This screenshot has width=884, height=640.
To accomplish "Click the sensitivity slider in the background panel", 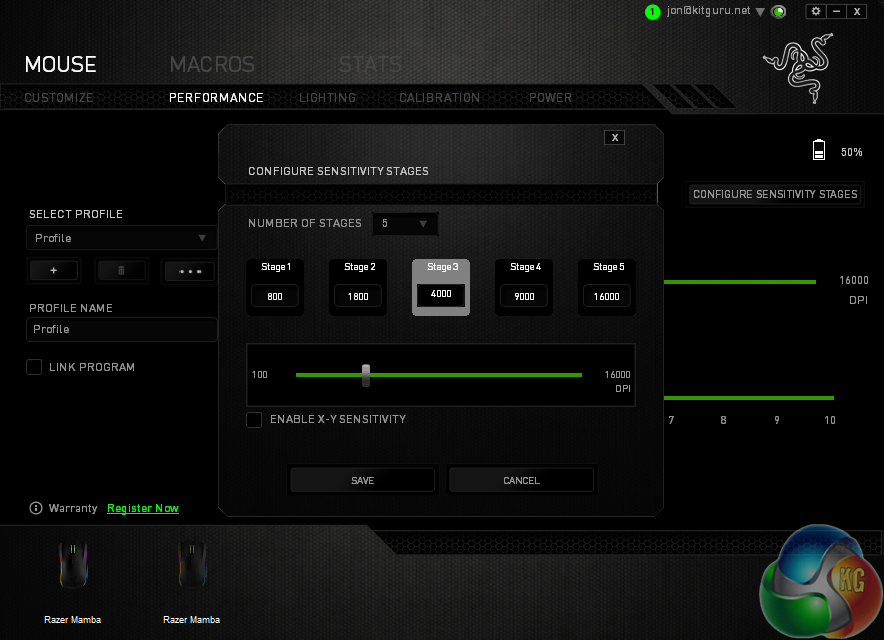I will (x=740, y=281).
